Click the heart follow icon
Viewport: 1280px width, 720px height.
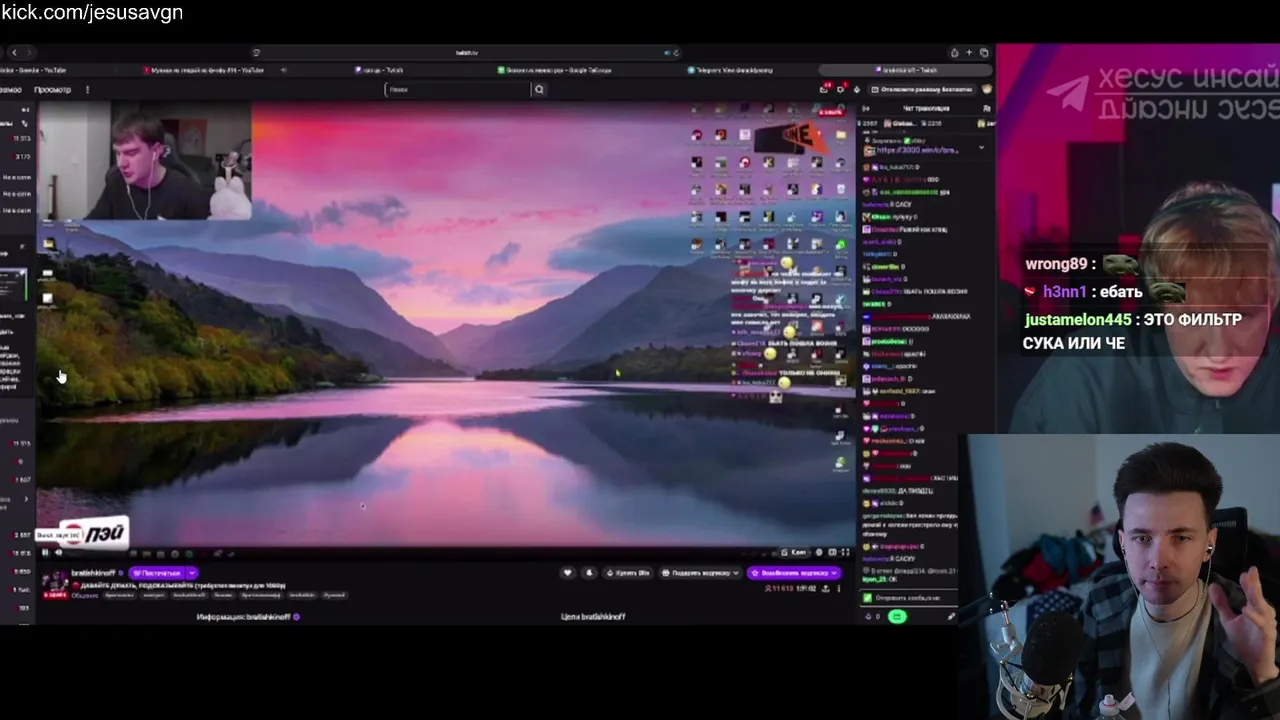(x=568, y=573)
